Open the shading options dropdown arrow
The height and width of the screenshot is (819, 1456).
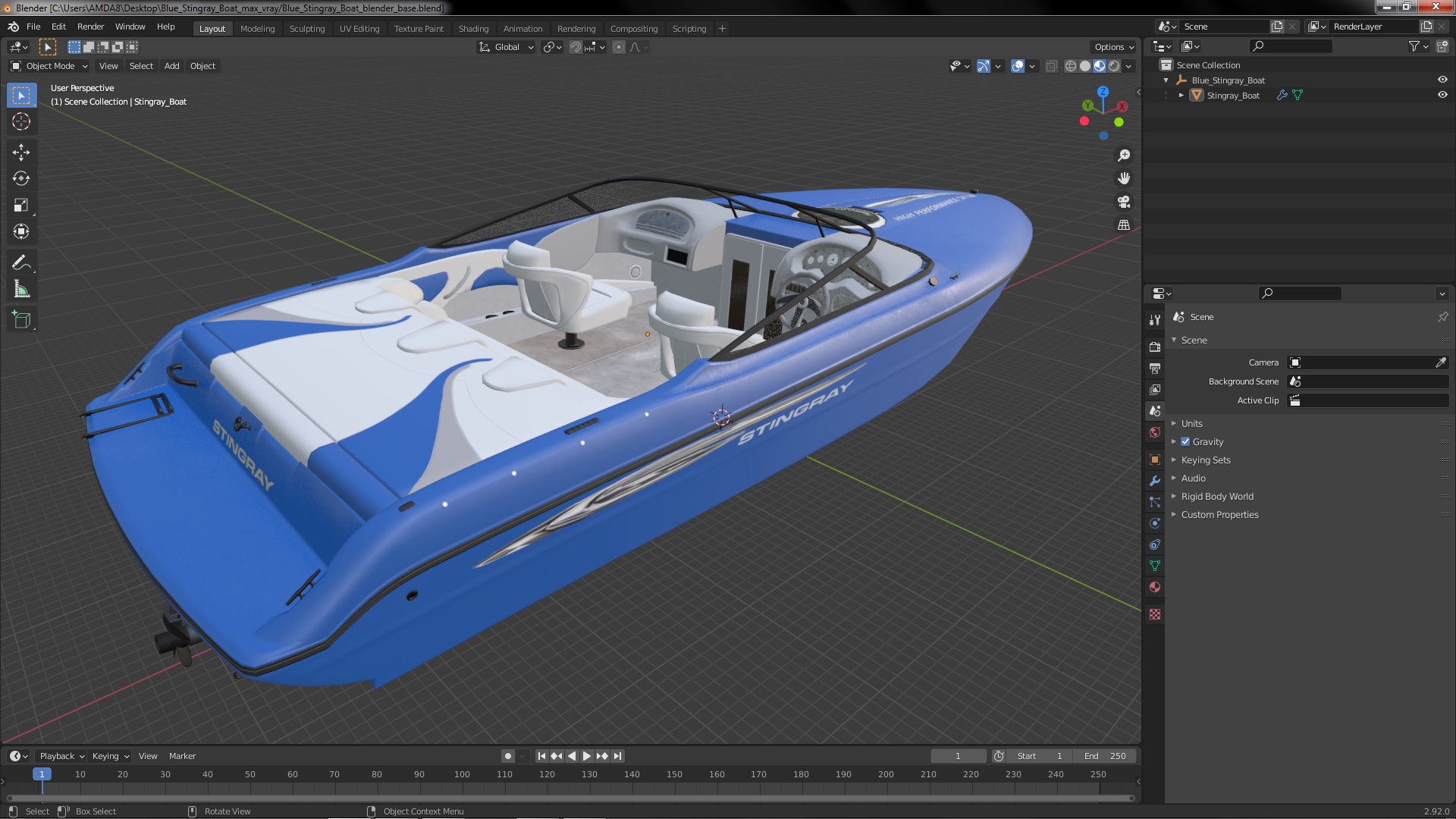pyautogui.click(x=1128, y=66)
